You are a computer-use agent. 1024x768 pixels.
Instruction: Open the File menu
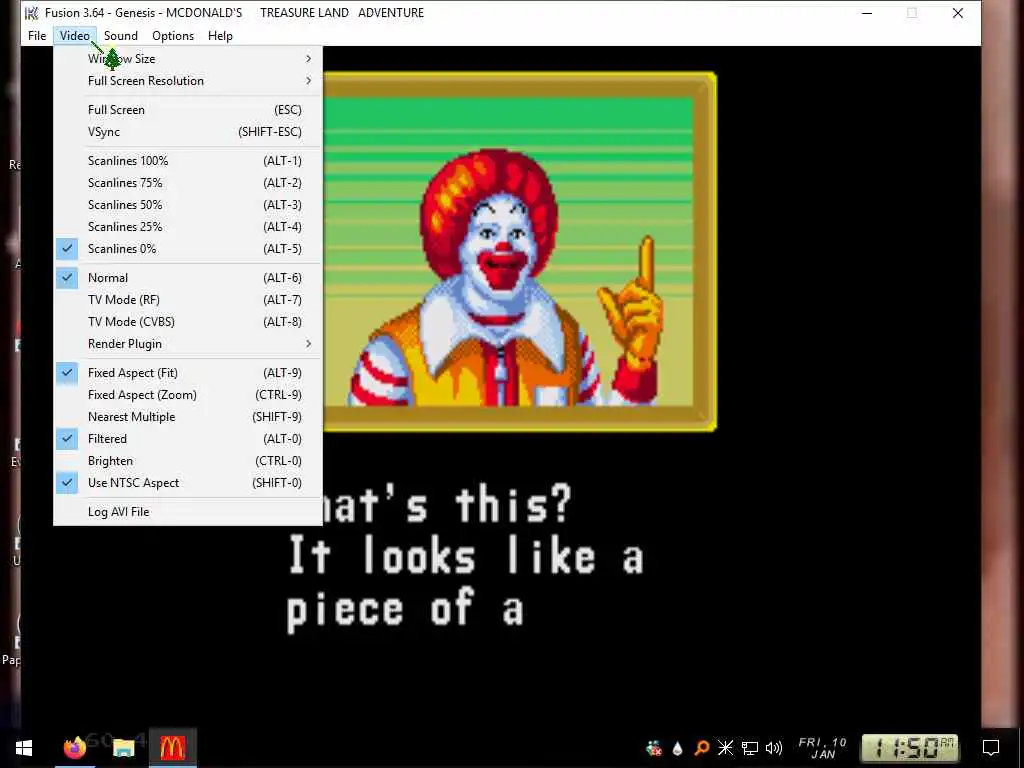click(37, 36)
